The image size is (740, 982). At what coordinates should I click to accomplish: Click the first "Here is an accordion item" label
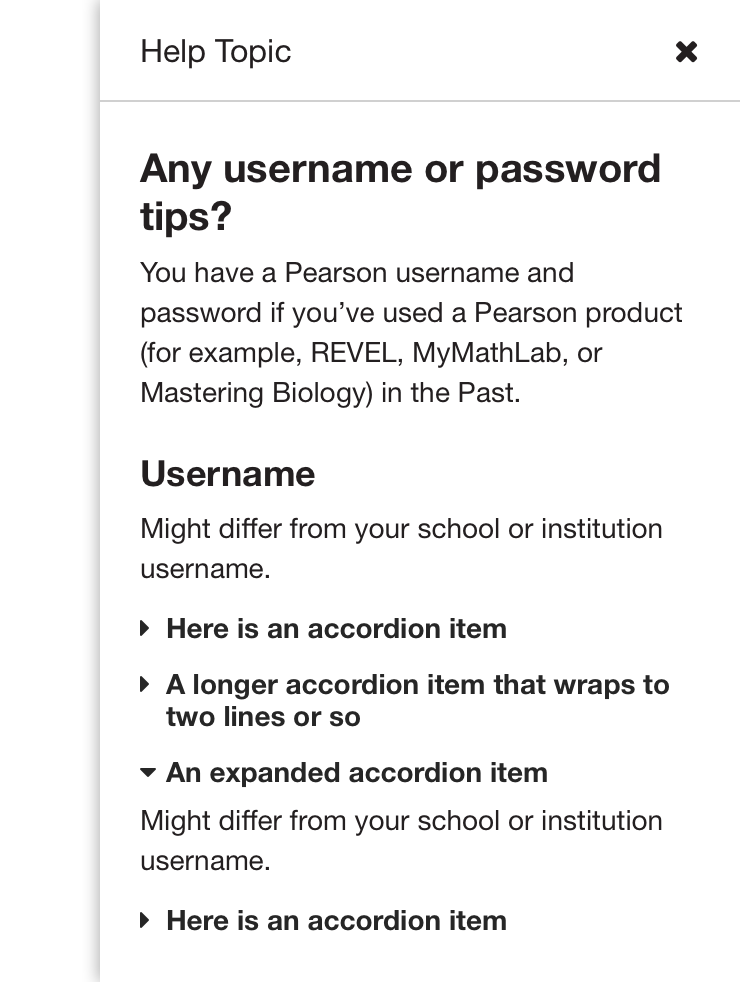coord(336,629)
